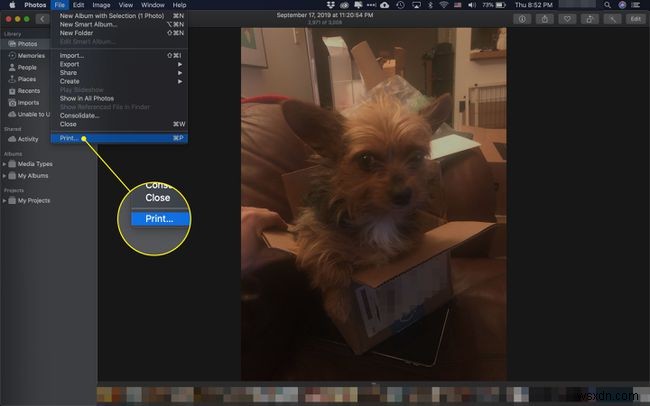The image size is (650, 406).
Task: Click the Share toolbar button
Action: 545,19
